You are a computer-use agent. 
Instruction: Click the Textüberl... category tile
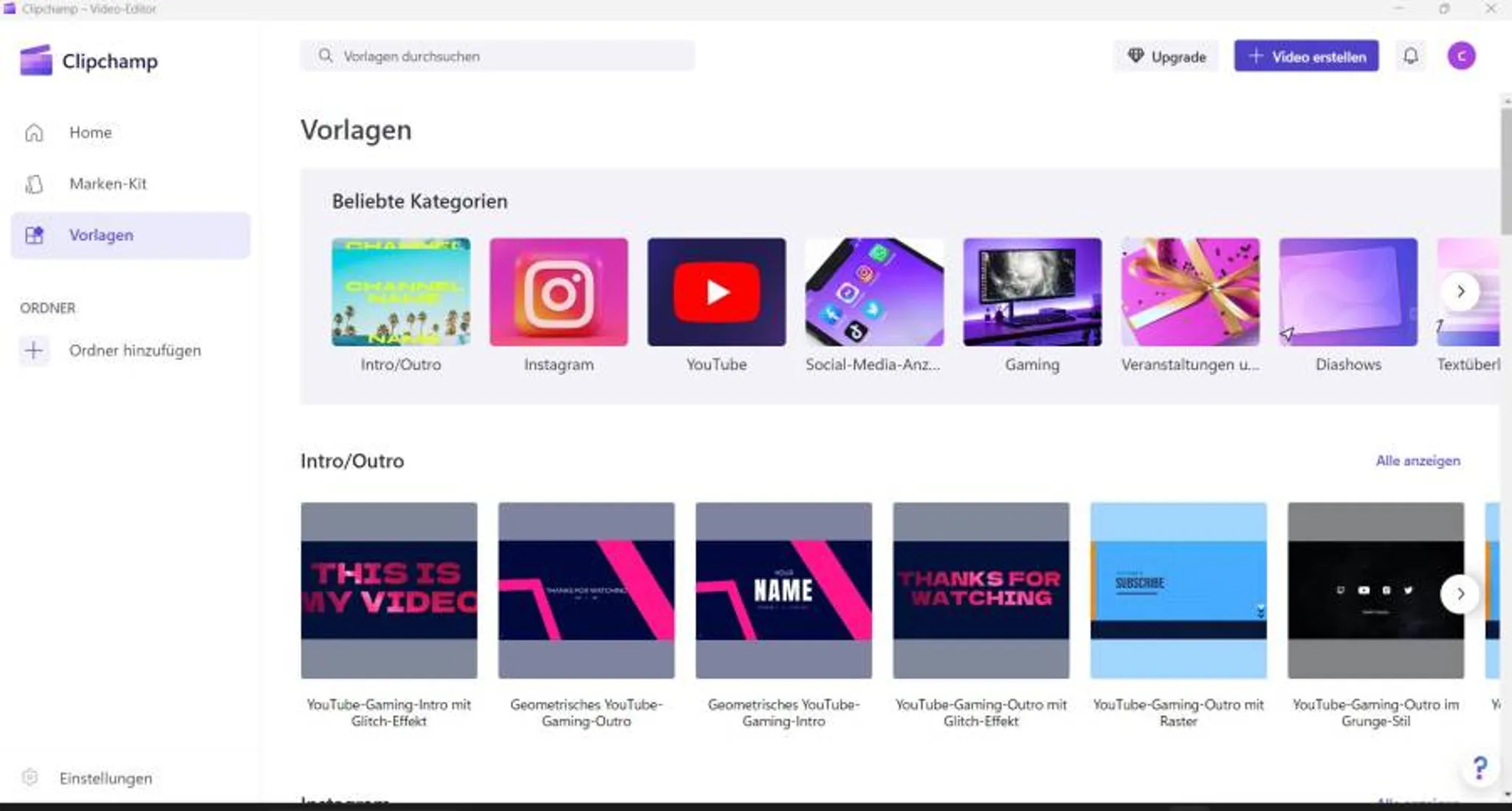[1469, 292]
